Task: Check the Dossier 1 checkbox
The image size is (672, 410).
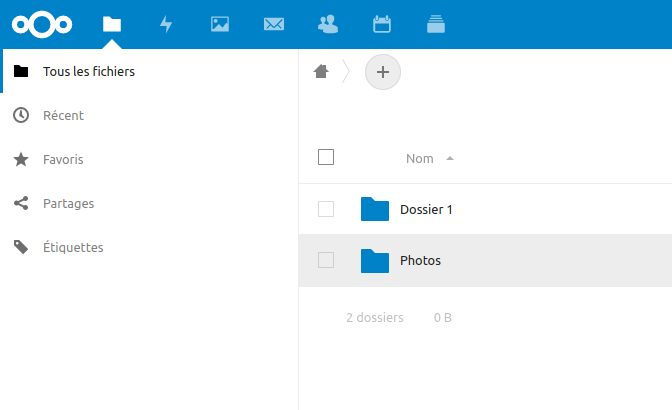Action: [326, 209]
